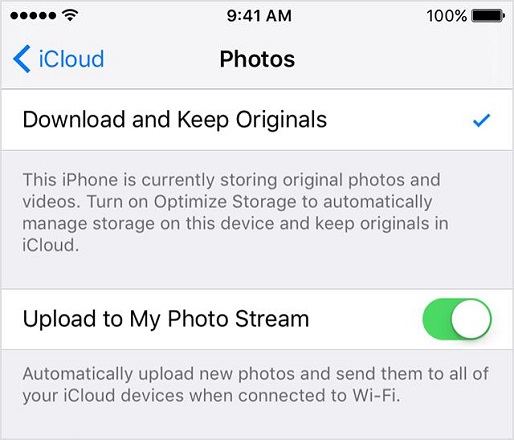This screenshot has height=440, width=514.
Task: Tap the Automatically upload new photos footer text
Action: (256, 385)
